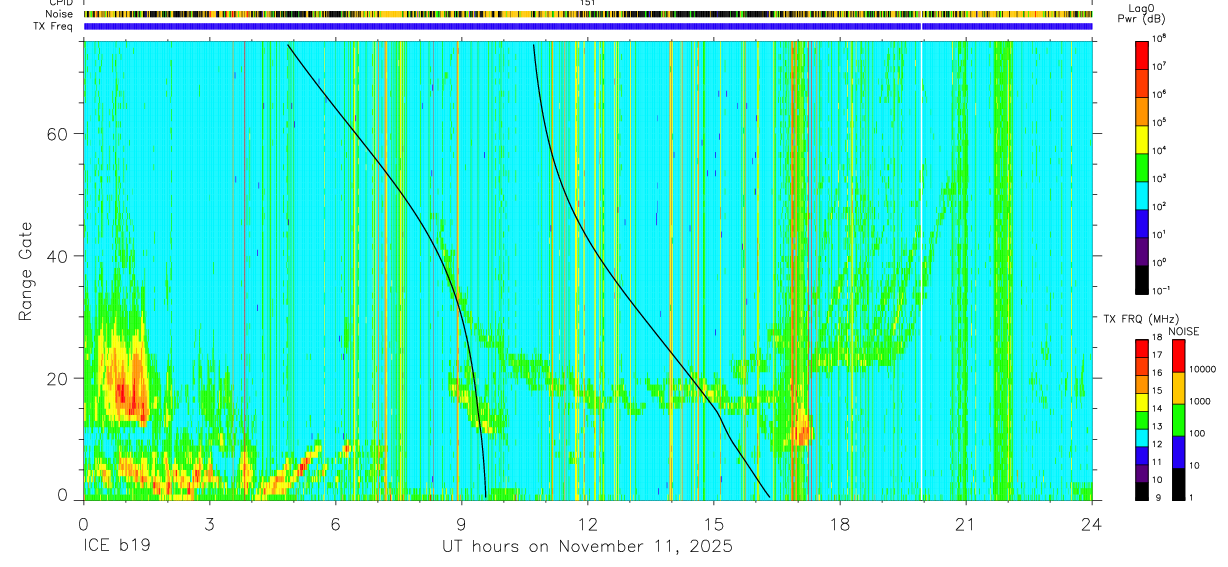The image size is (1228, 567).
Task: Click the 'Noise' row label at top left
Action: click(x=60, y=14)
